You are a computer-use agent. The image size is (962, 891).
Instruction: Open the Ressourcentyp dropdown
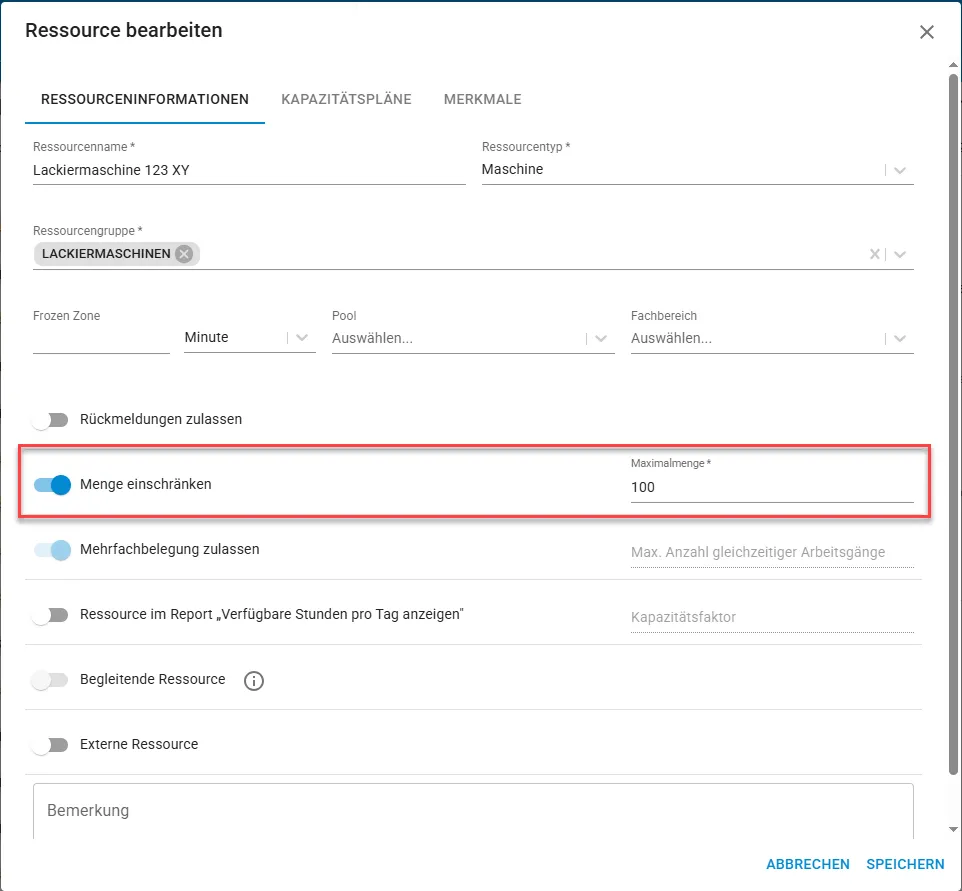pyautogui.click(x=698, y=170)
